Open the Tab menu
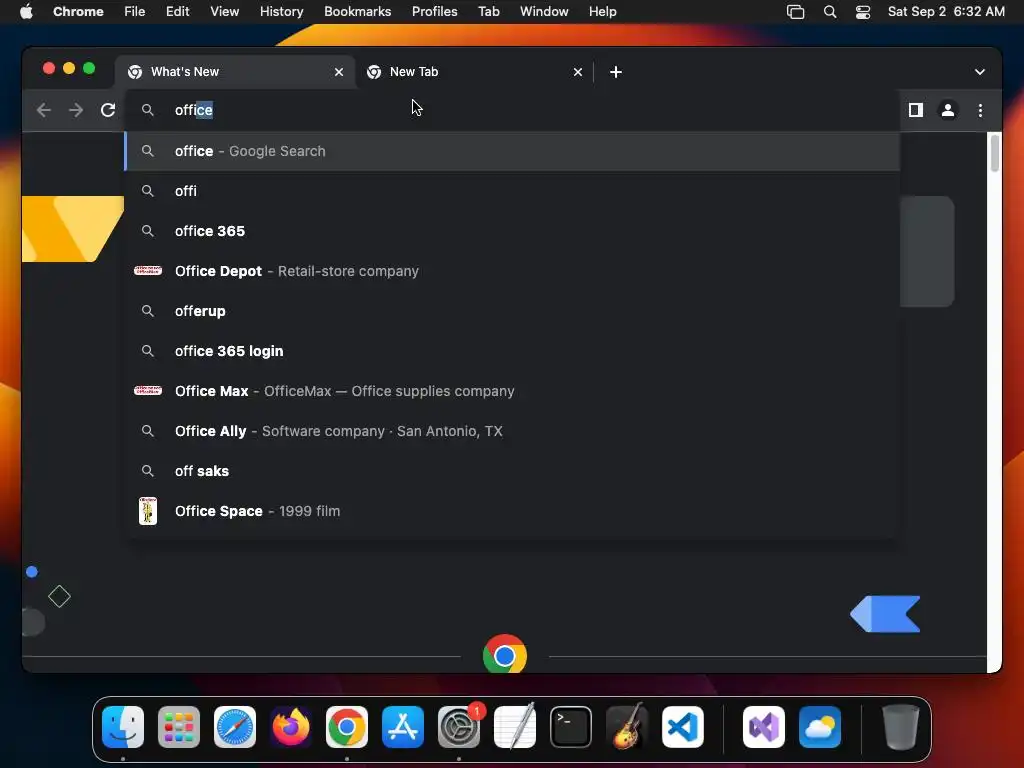Image resolution: width=1024 pixels, height=768 pixels. 488,12
